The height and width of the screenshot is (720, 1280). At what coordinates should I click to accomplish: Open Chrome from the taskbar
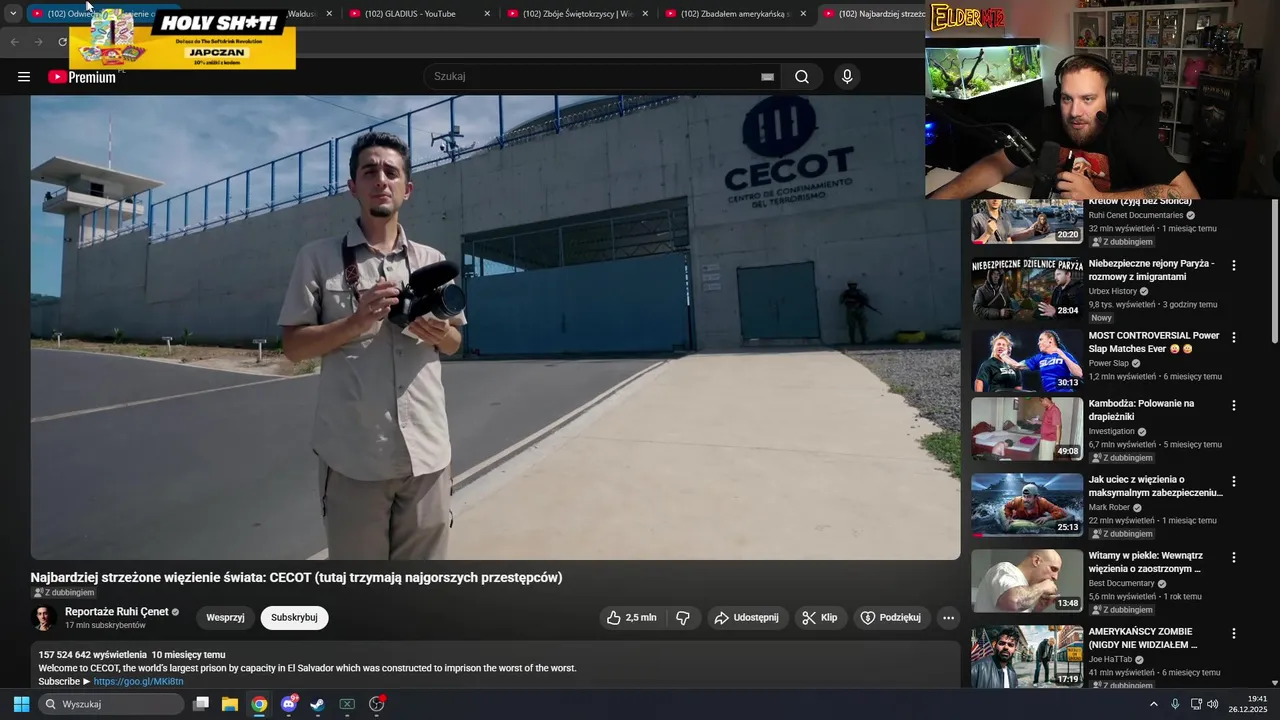click(x=259, y=704)
